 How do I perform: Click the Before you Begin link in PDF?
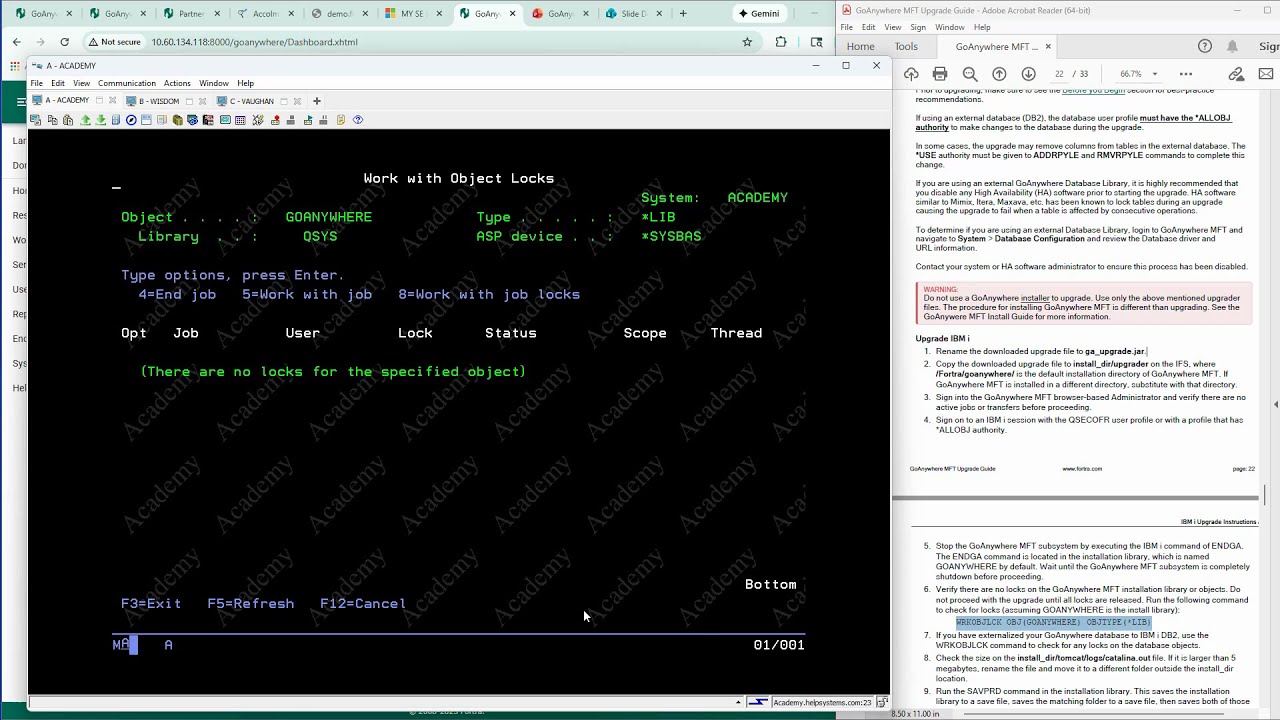[x=1093, y=91]
